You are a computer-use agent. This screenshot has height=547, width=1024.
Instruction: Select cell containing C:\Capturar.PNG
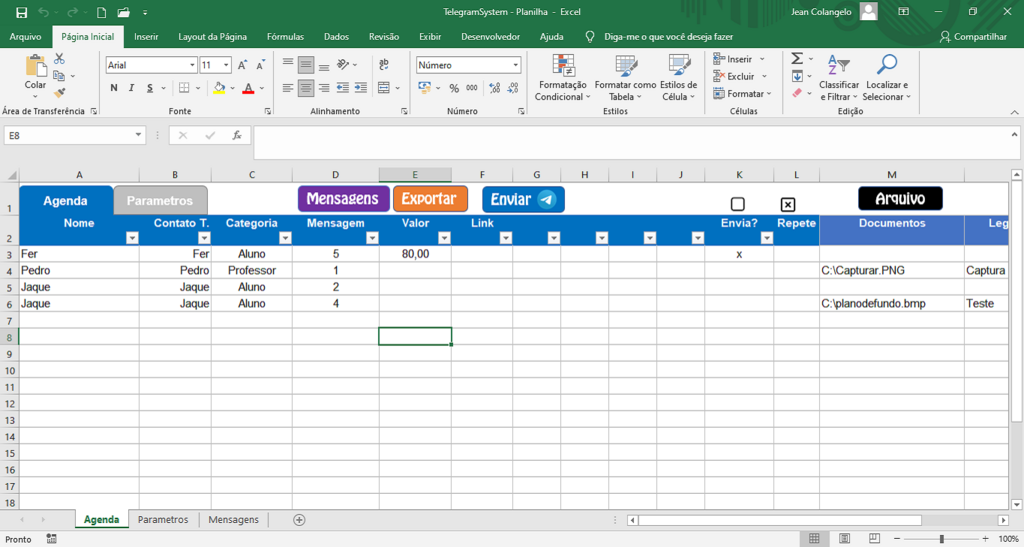click(891, 270)
